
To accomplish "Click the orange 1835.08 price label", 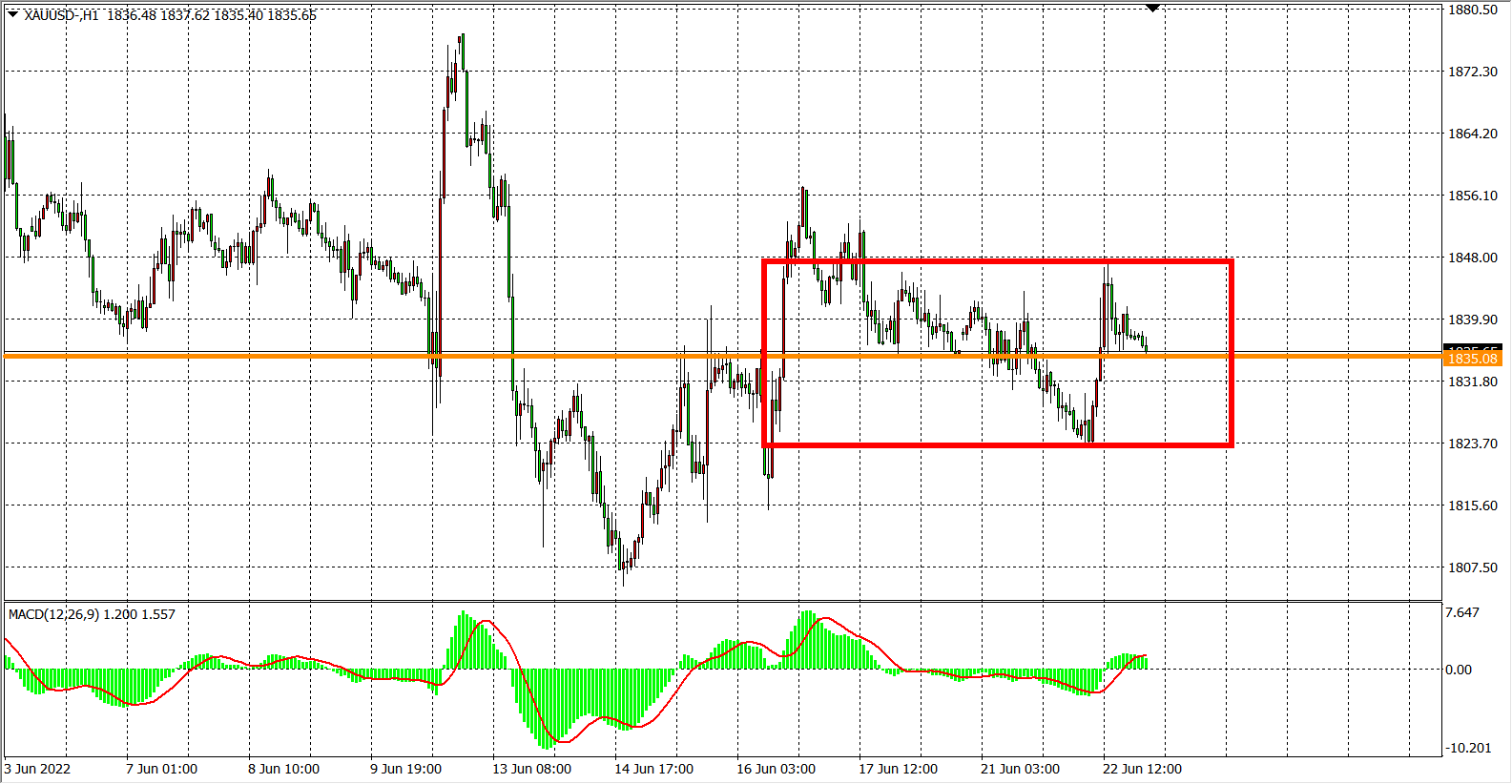I will pos(1472,359).
